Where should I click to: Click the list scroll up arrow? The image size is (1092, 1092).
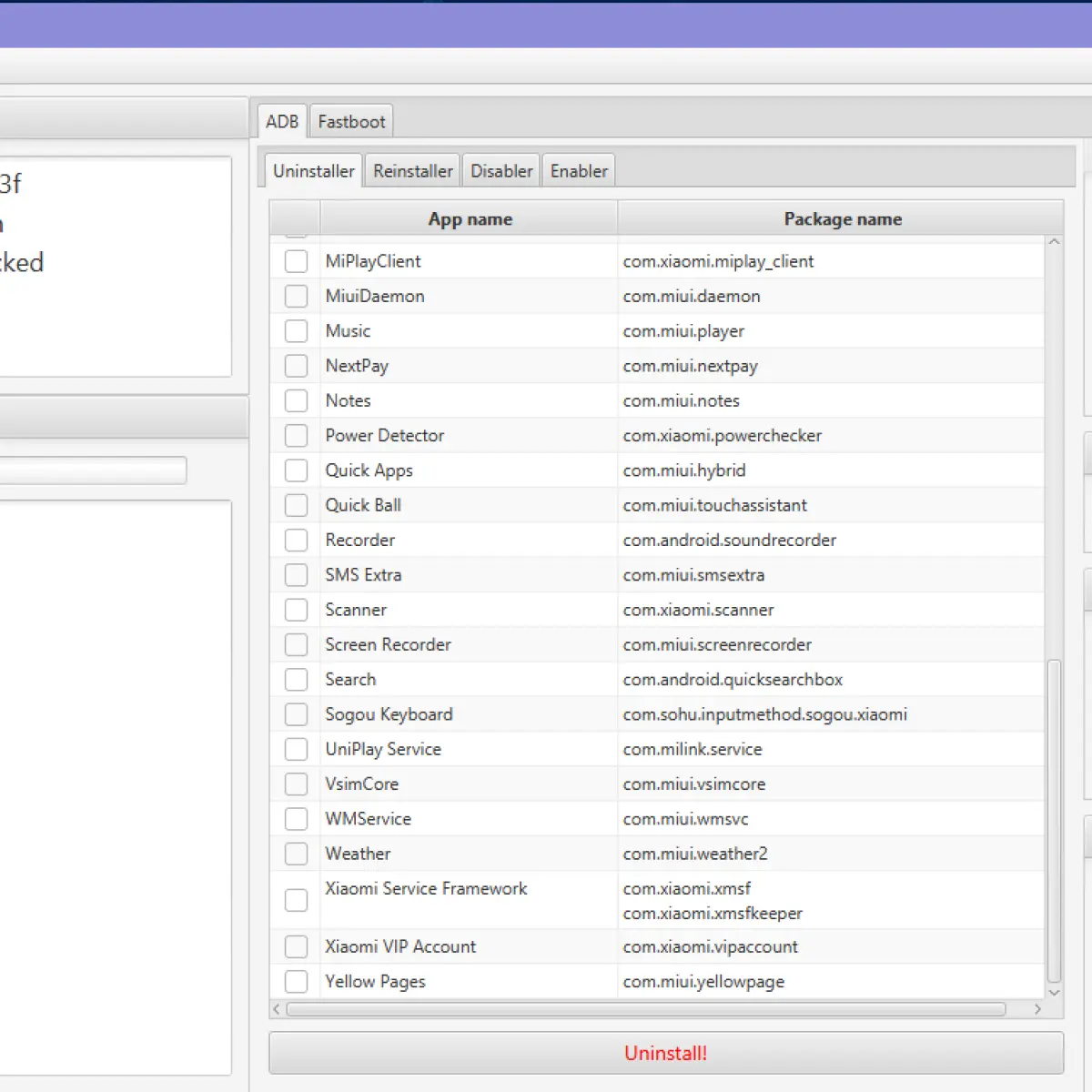(x=1054, y=242)
